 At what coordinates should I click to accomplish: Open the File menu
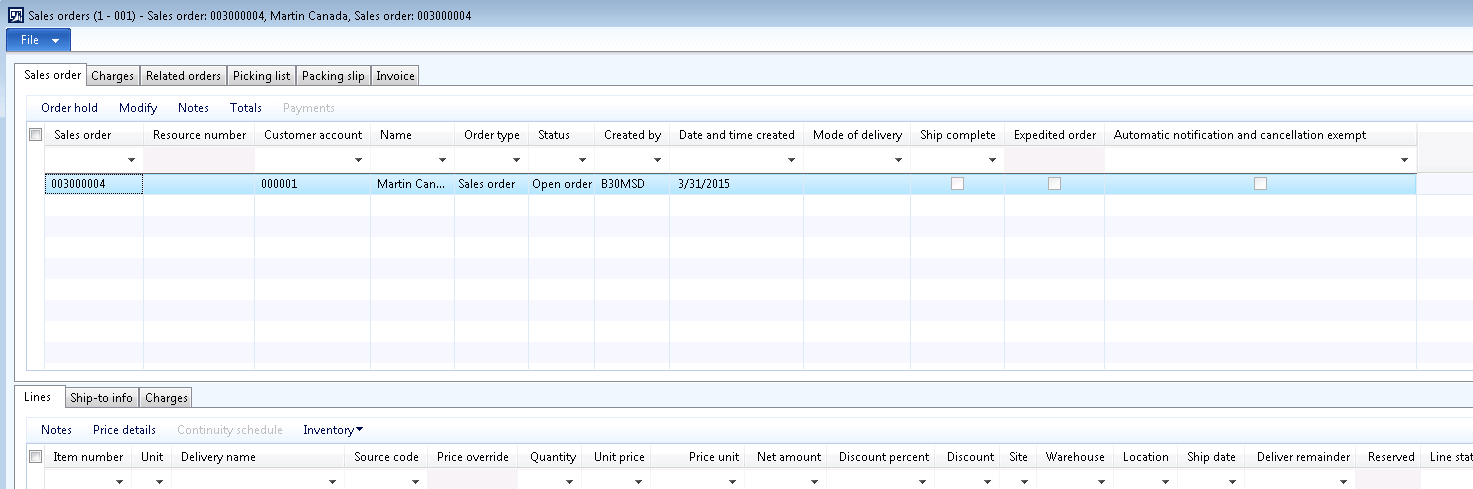coord(38,40)
